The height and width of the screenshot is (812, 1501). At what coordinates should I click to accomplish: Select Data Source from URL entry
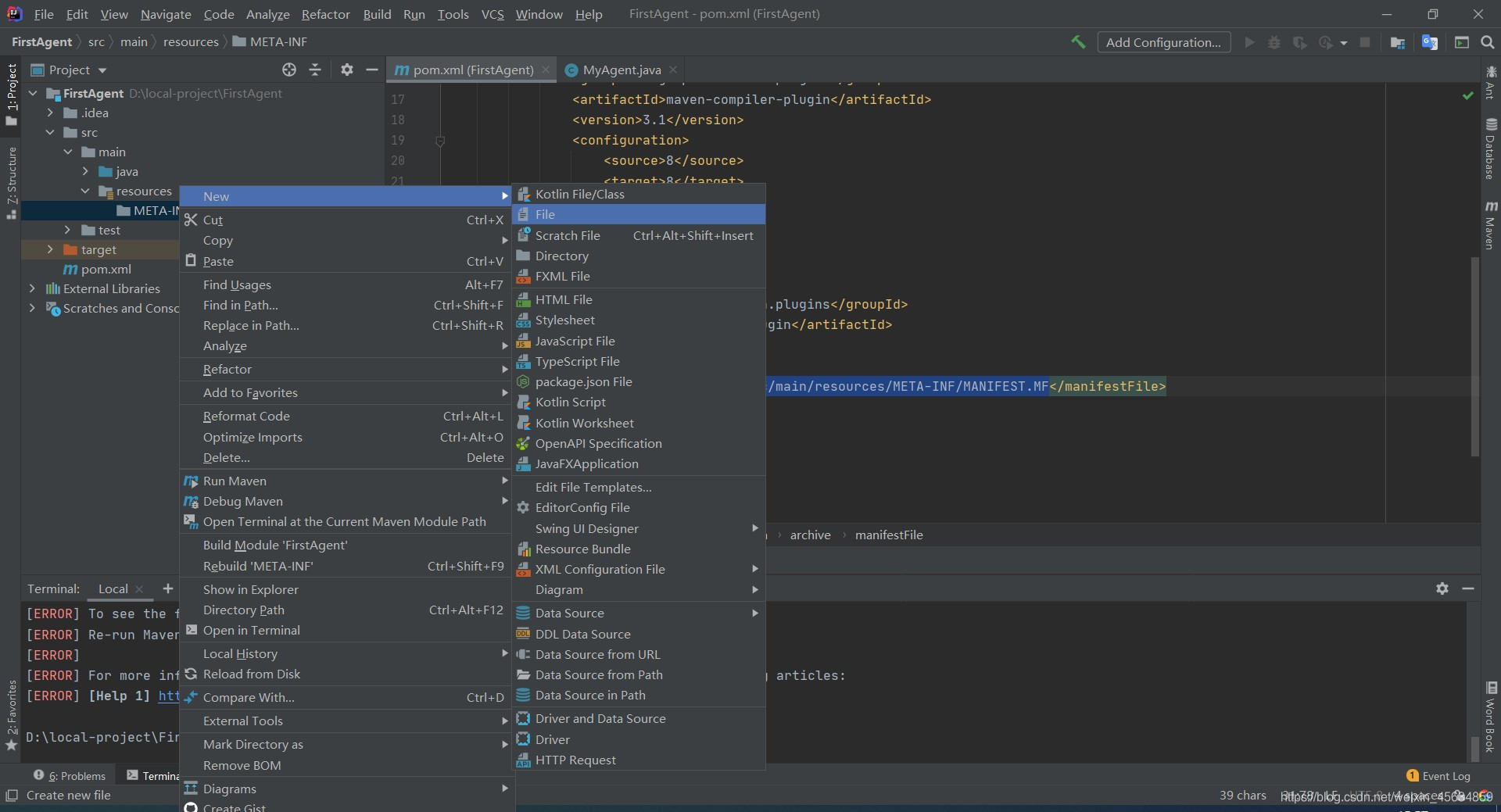tap(639, 654)
